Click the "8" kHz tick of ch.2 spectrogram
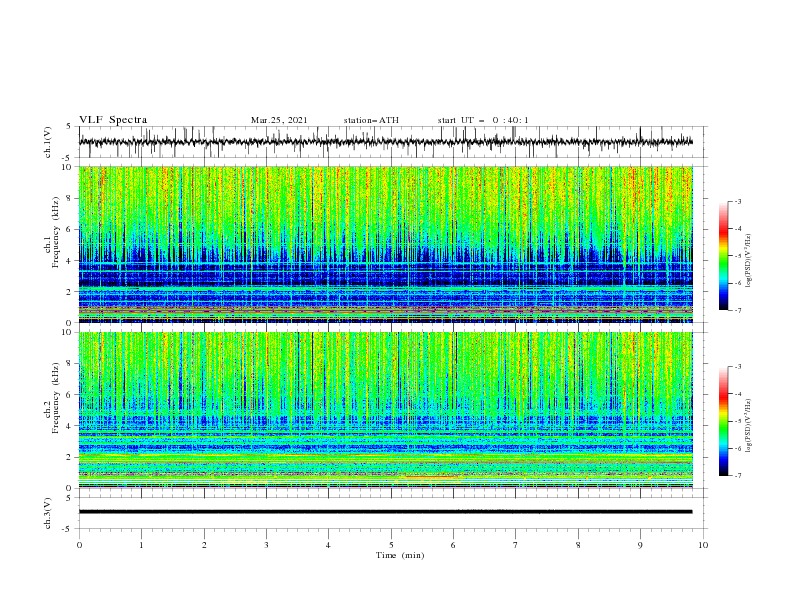 [x=69, y=364]
